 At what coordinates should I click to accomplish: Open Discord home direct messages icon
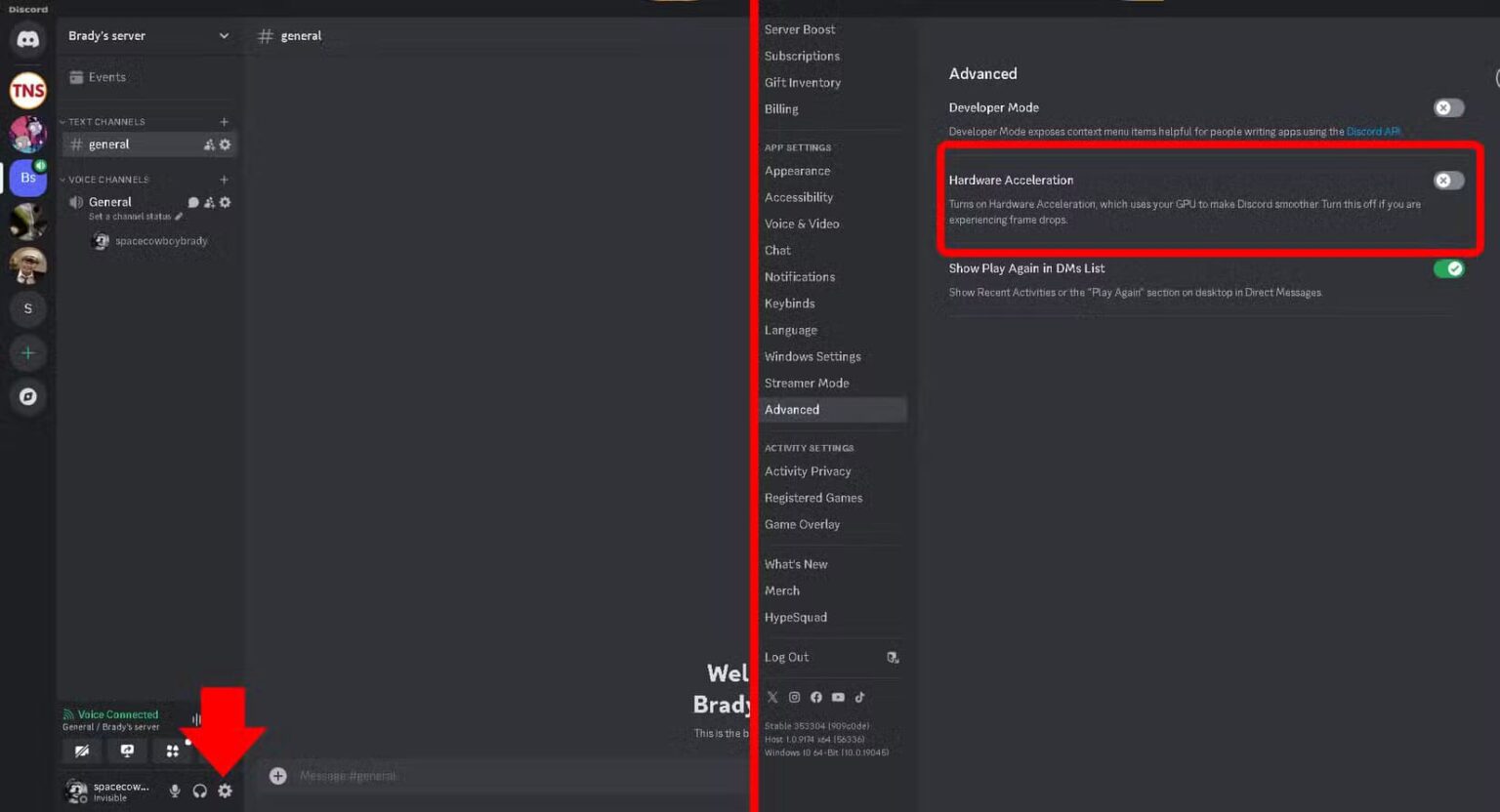point(28,40)
